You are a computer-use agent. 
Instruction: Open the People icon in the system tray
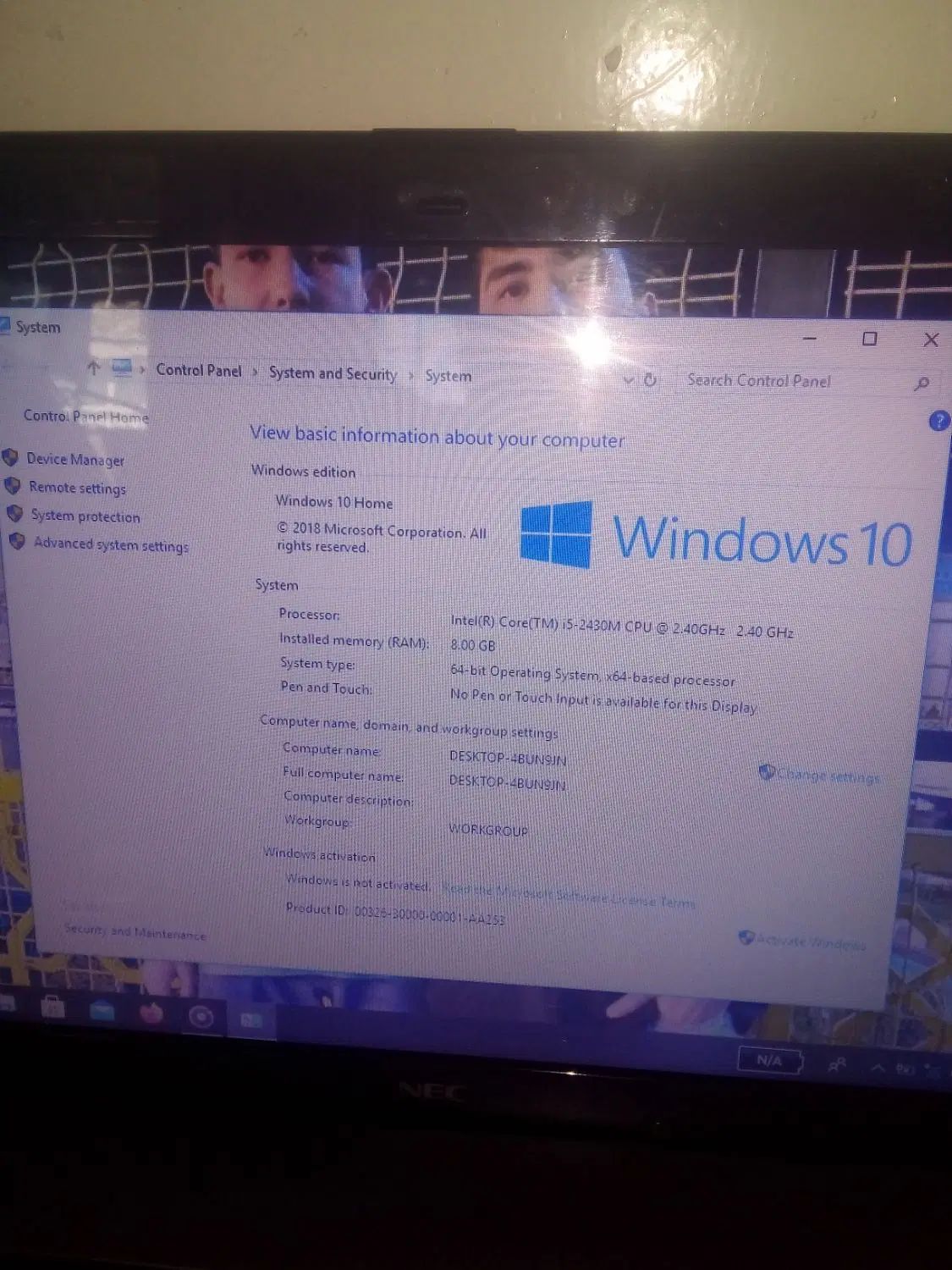coord(837,1064)
